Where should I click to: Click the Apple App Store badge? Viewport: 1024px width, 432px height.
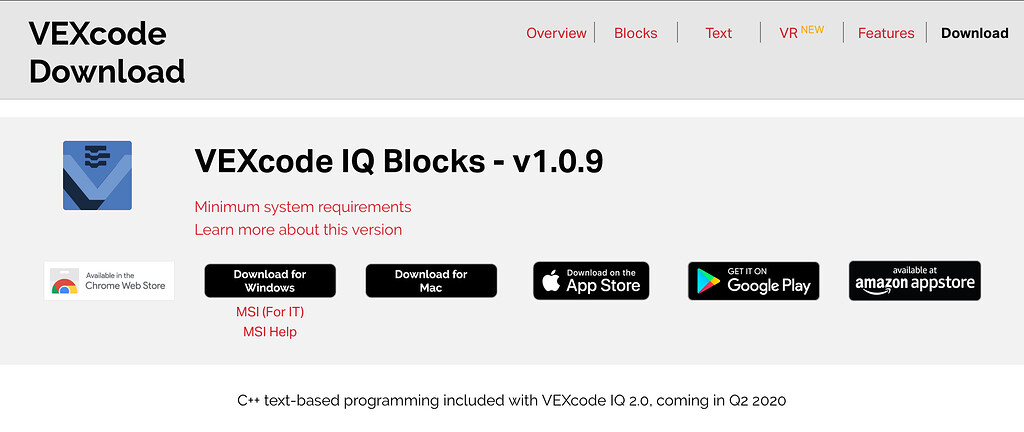point(591,281)
